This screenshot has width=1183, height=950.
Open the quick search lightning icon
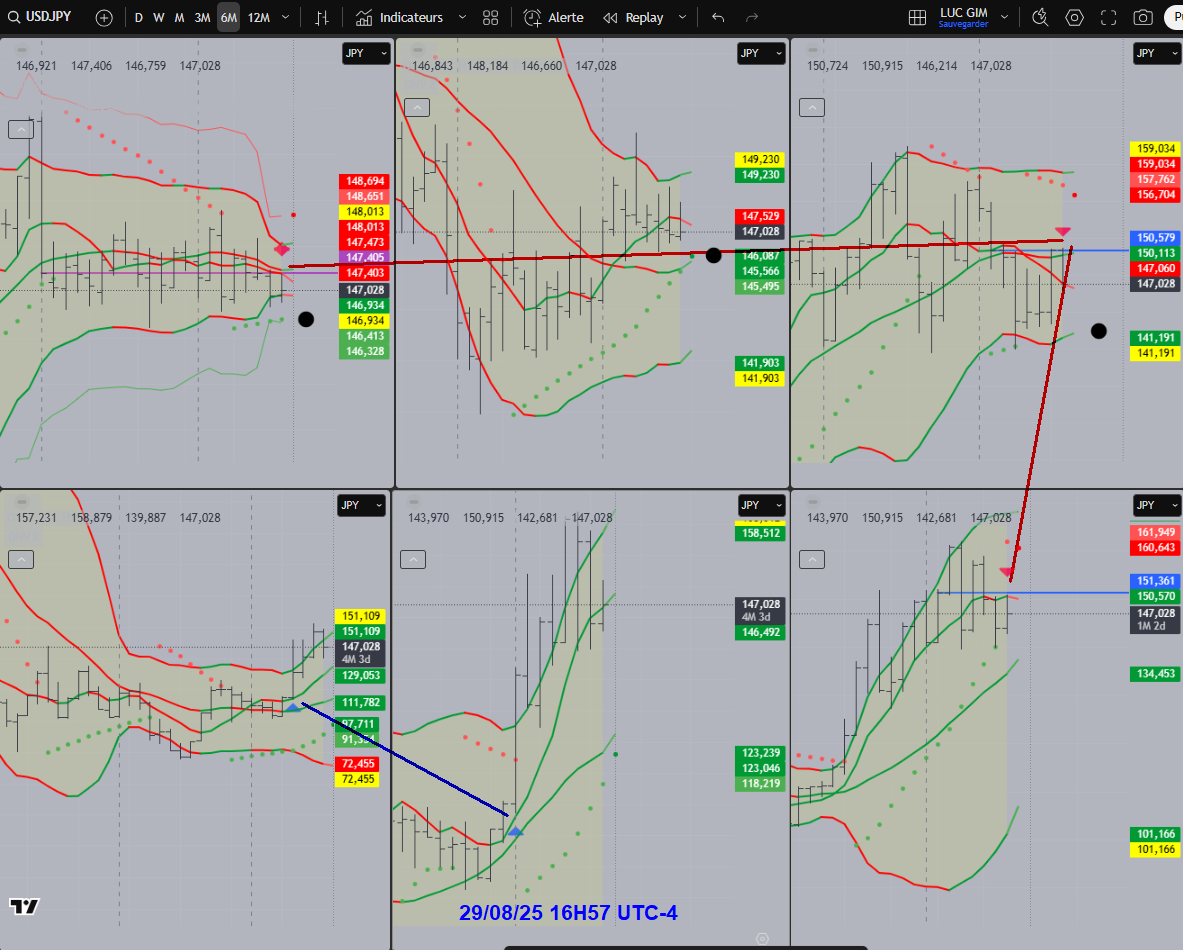[x=1040, y=17]
